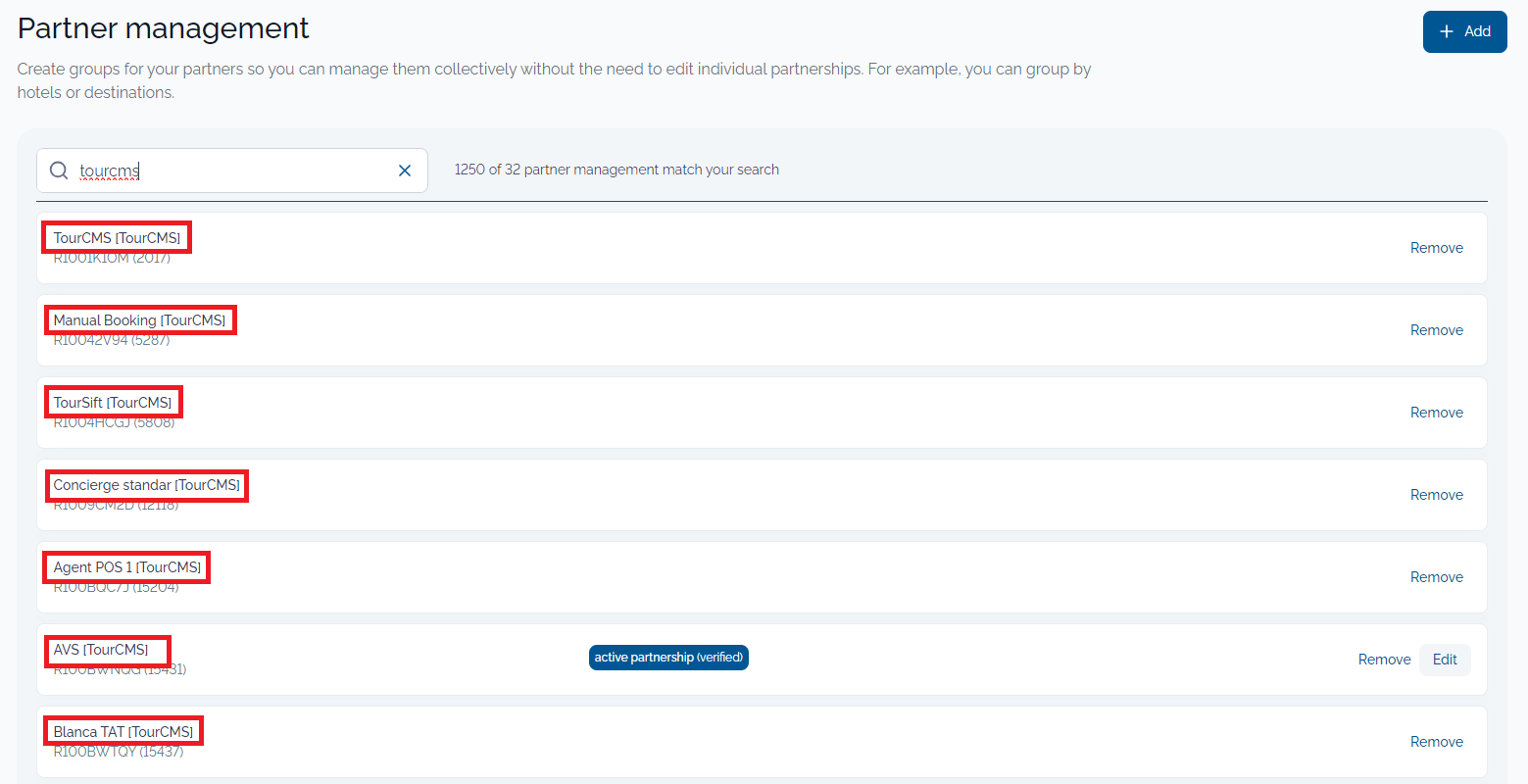Image resolution: width=1528 pixels, height=784 pixels.
Task: Click the magnifier search icon
Action: point(59,171)
